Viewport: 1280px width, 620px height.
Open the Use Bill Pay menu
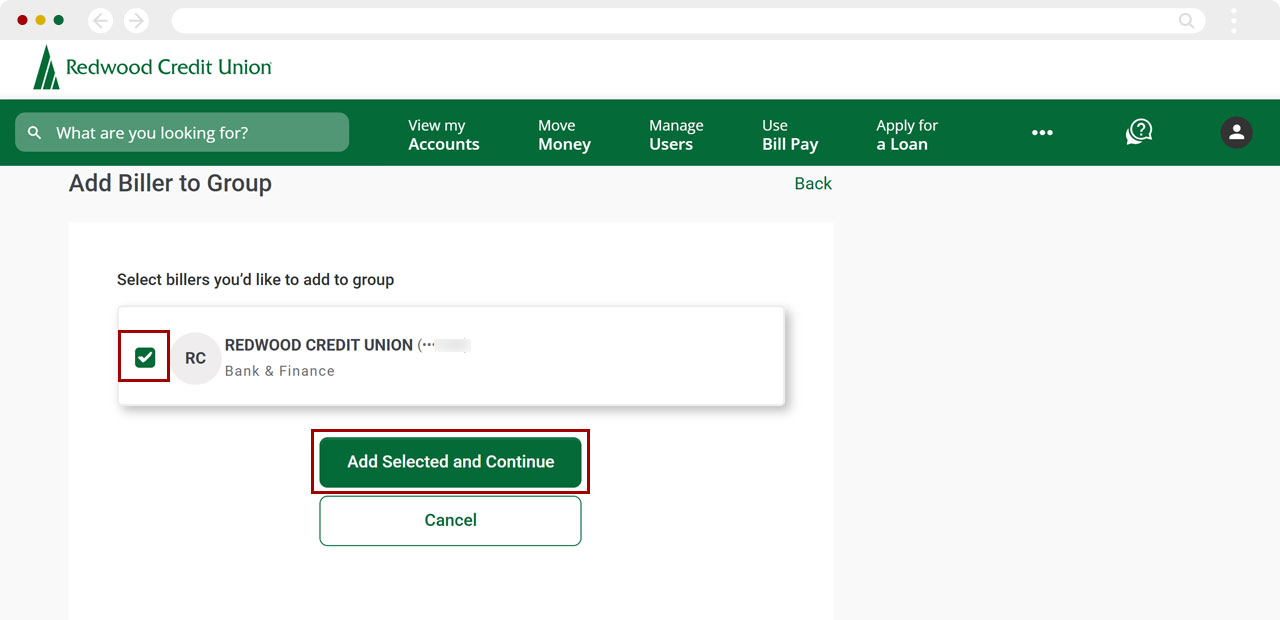click(791, 134)
